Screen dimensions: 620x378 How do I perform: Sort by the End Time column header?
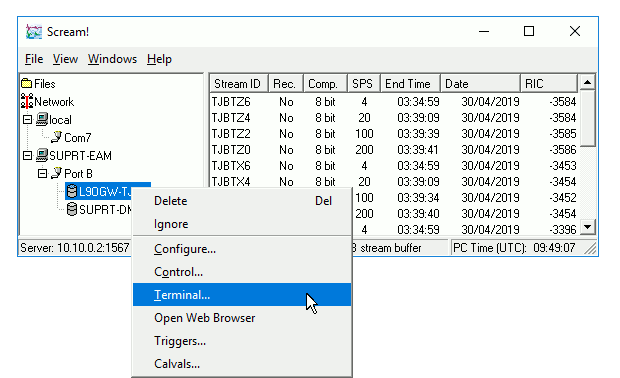[410, 83]
